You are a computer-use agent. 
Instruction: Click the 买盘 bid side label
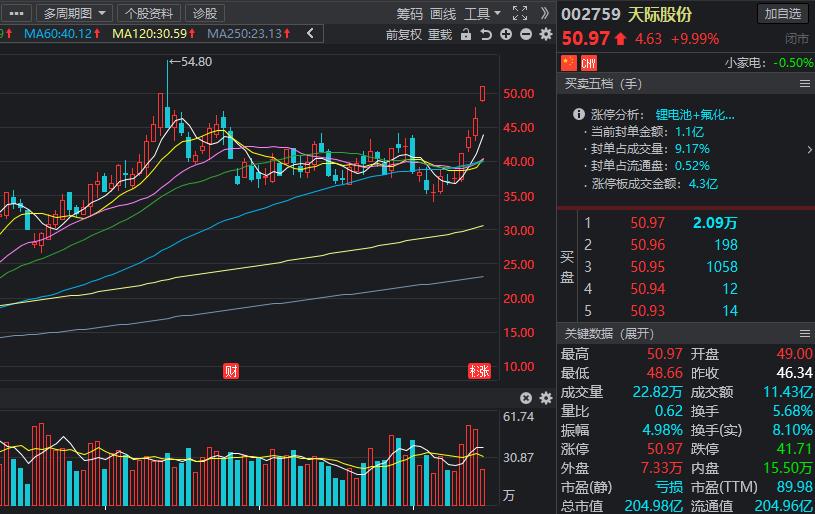[x=567, y=267]
